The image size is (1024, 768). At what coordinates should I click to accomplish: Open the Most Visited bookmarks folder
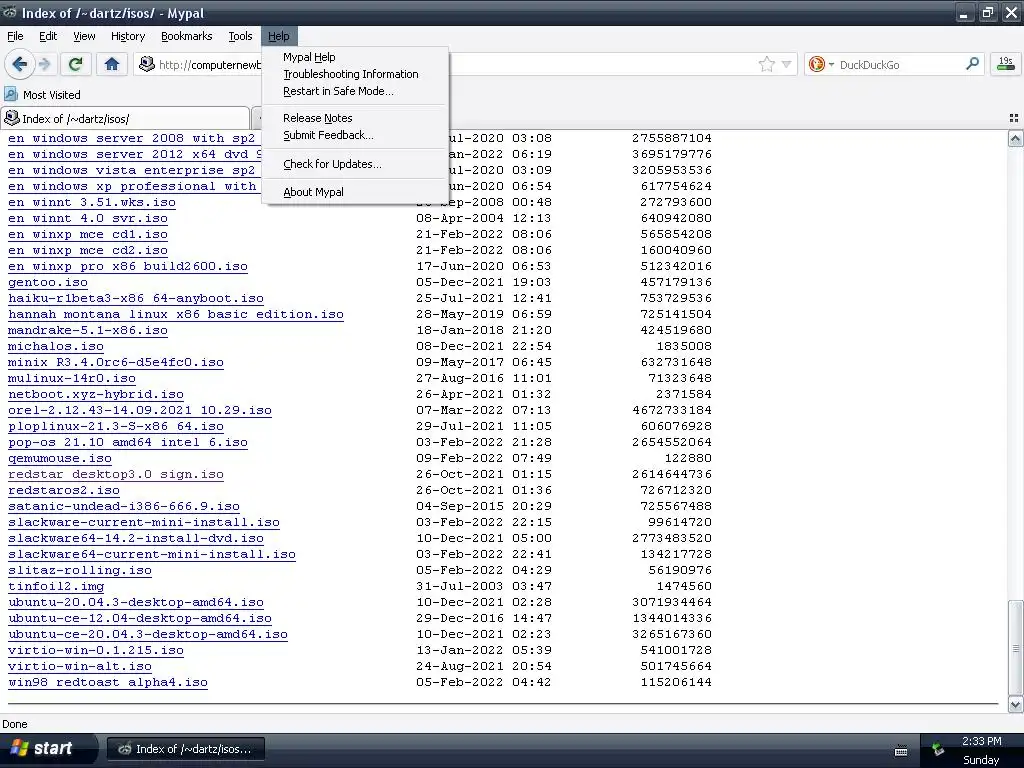tap(43, 95)
